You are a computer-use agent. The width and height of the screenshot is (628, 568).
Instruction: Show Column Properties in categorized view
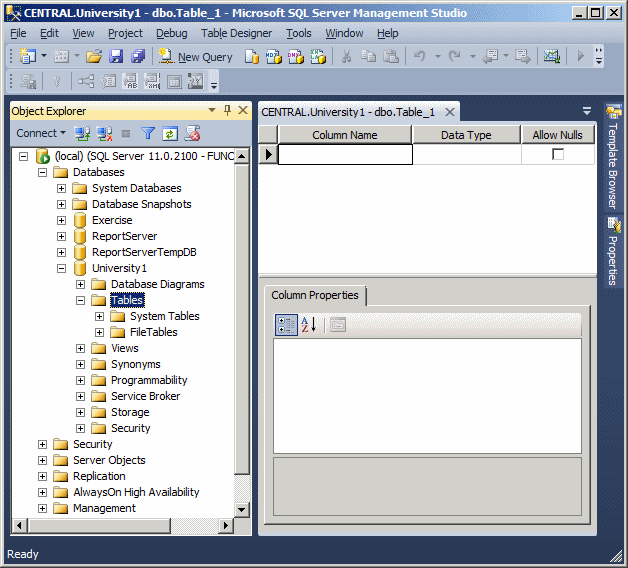tap(286, 325)
